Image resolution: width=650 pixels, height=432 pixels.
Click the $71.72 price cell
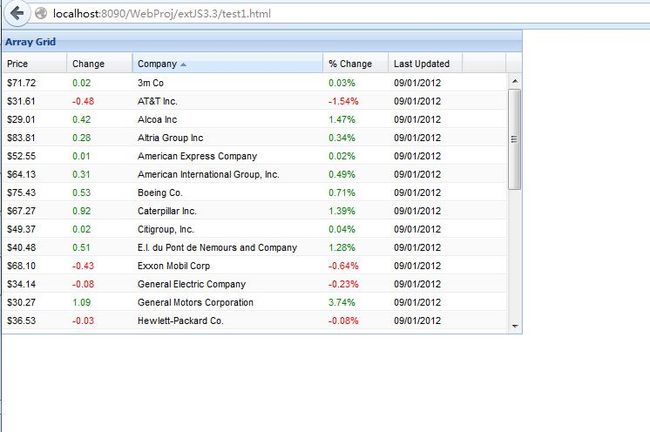22,83
